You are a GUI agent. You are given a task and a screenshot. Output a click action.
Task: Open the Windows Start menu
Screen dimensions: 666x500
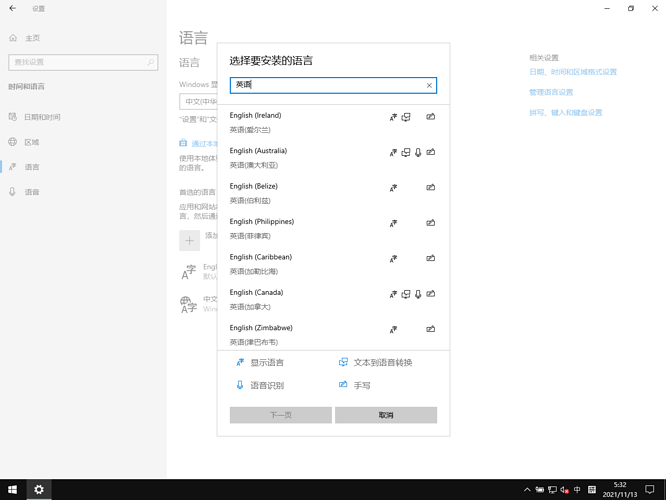click(x=13, y=490)
